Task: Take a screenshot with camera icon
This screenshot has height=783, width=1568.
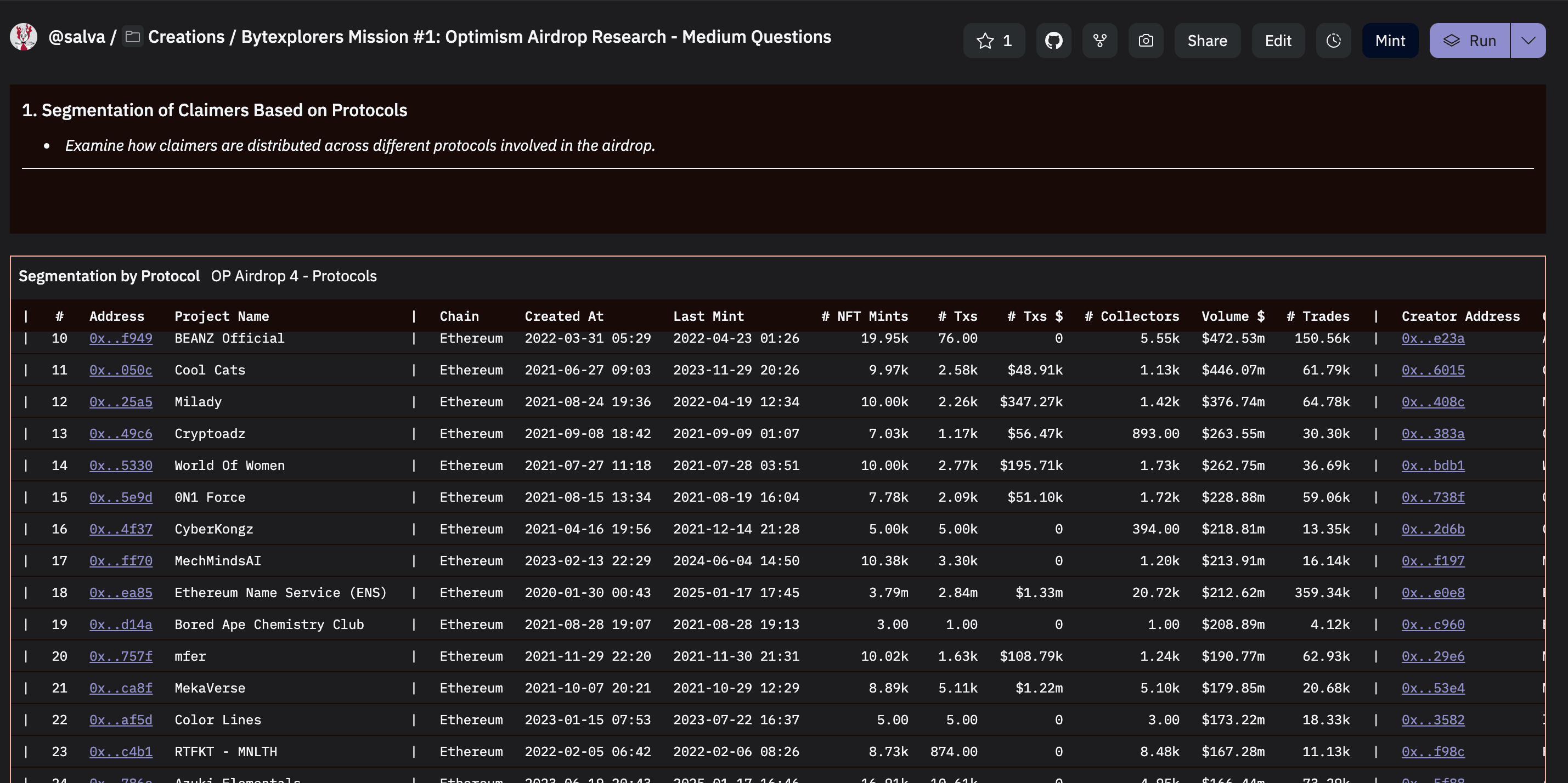Action: pos(1146,41)
